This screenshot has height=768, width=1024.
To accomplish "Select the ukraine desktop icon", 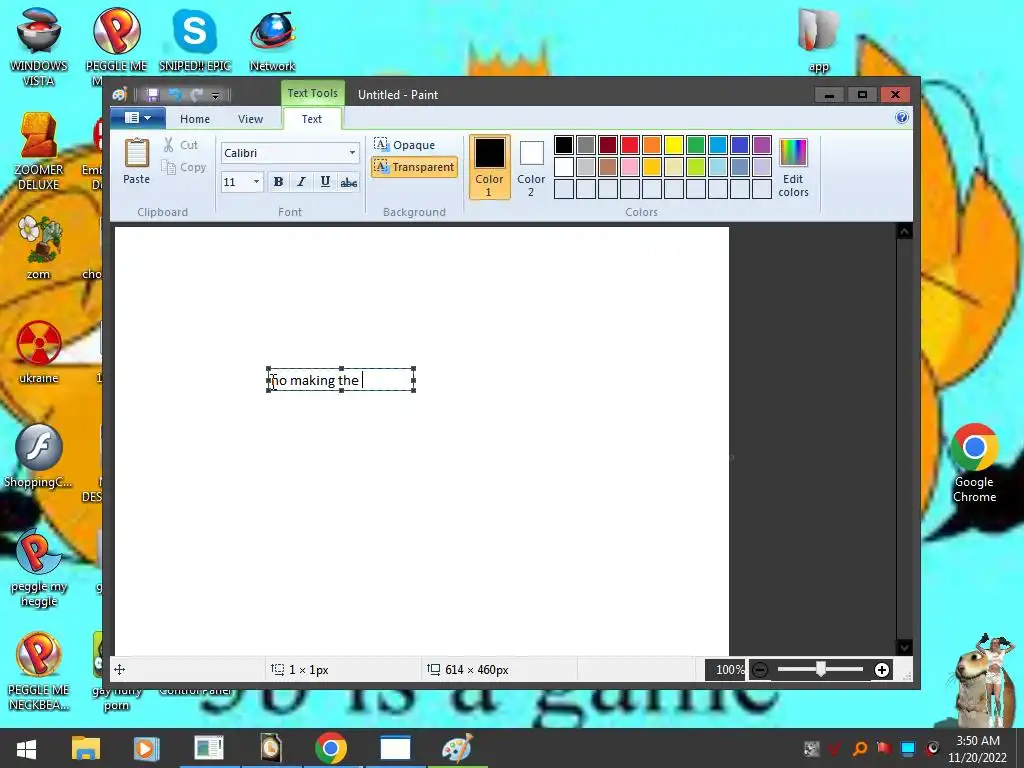I will point(39,352).
